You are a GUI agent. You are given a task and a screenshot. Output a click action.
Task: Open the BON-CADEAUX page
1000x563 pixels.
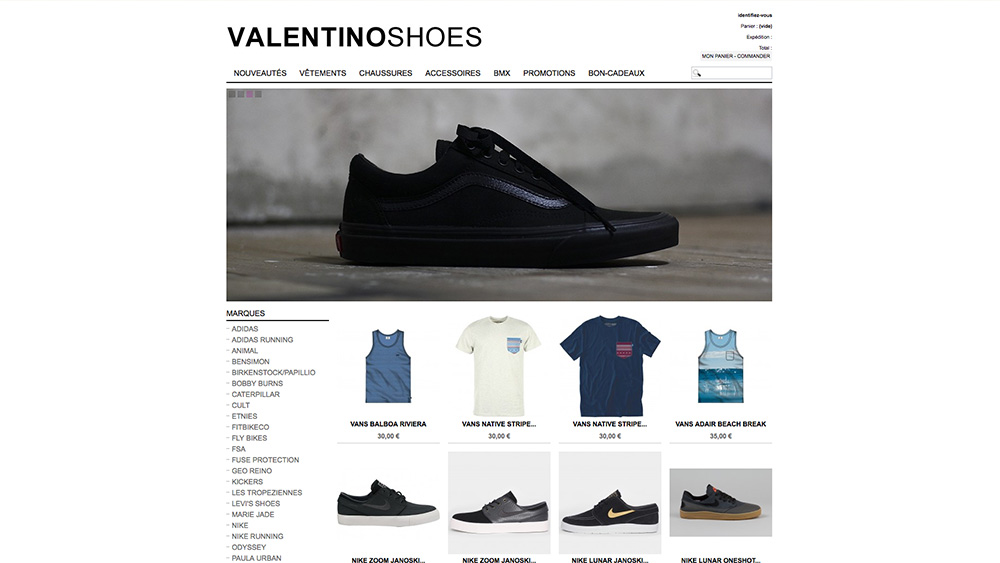tap(616, 73)
